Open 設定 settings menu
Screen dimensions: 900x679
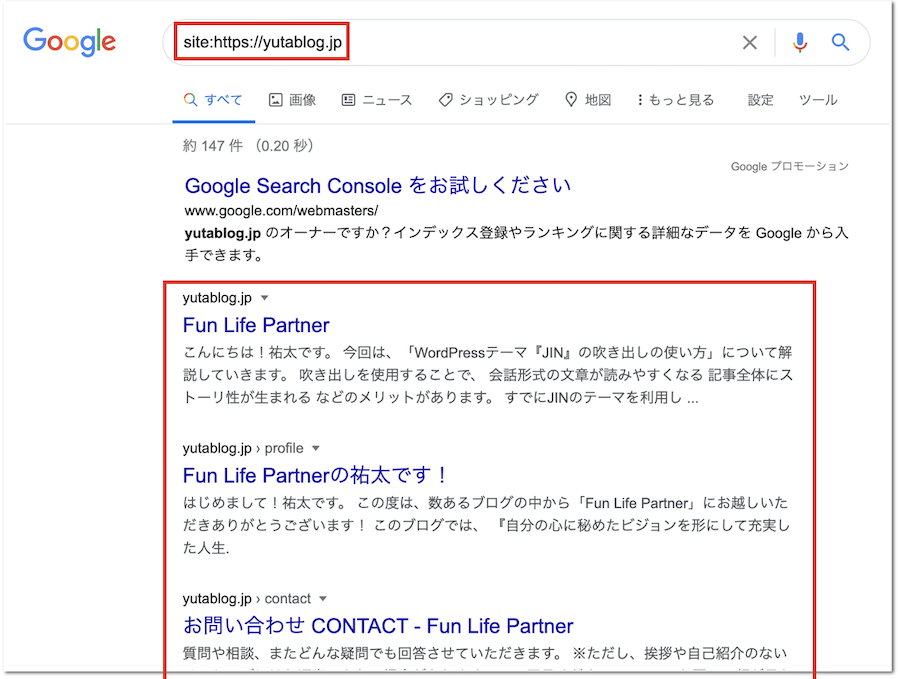pos(761,100)
